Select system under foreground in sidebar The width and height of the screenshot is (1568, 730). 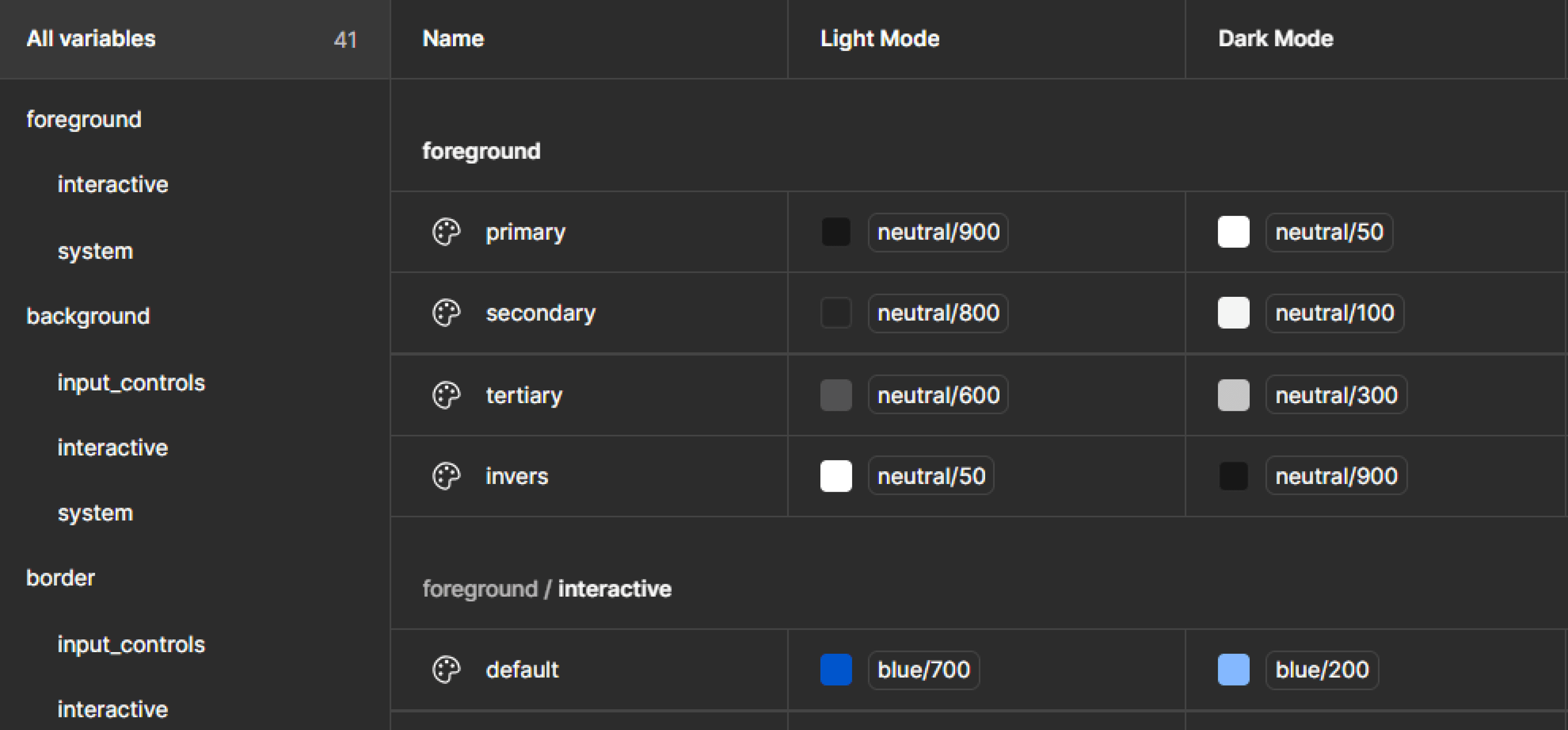click(96, 251)
